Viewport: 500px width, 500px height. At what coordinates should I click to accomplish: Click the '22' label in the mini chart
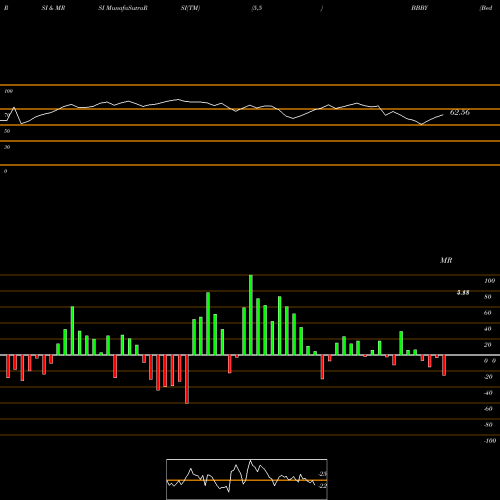coord(322,486)
